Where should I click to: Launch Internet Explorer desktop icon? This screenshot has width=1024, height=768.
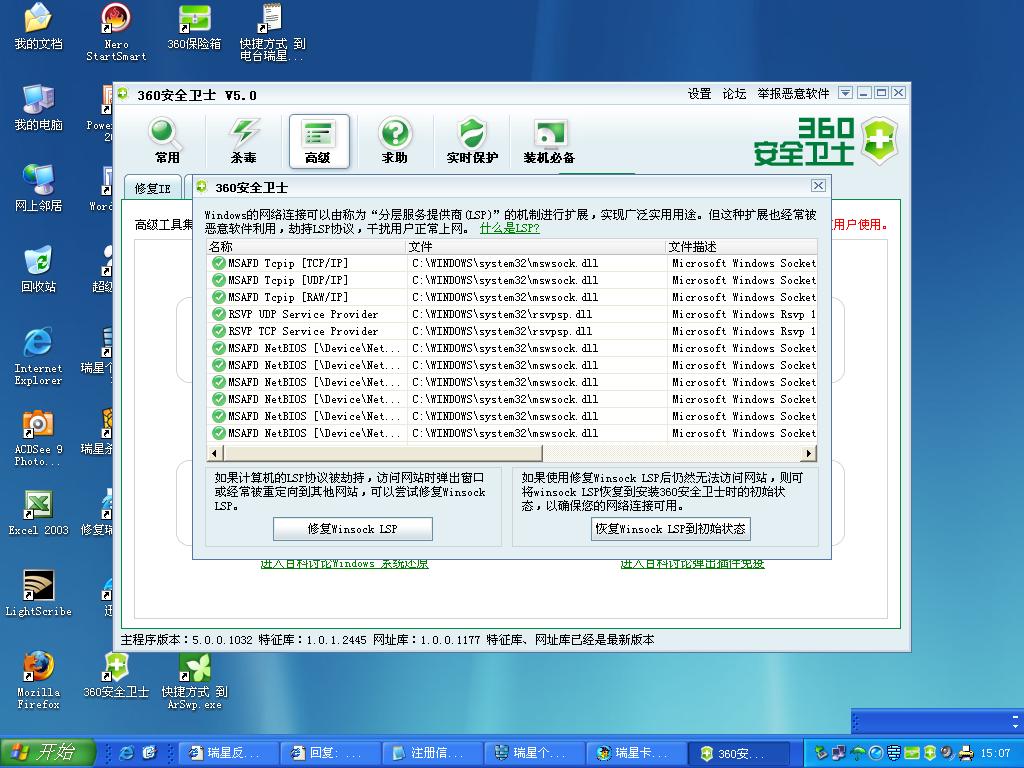point(39,357)
